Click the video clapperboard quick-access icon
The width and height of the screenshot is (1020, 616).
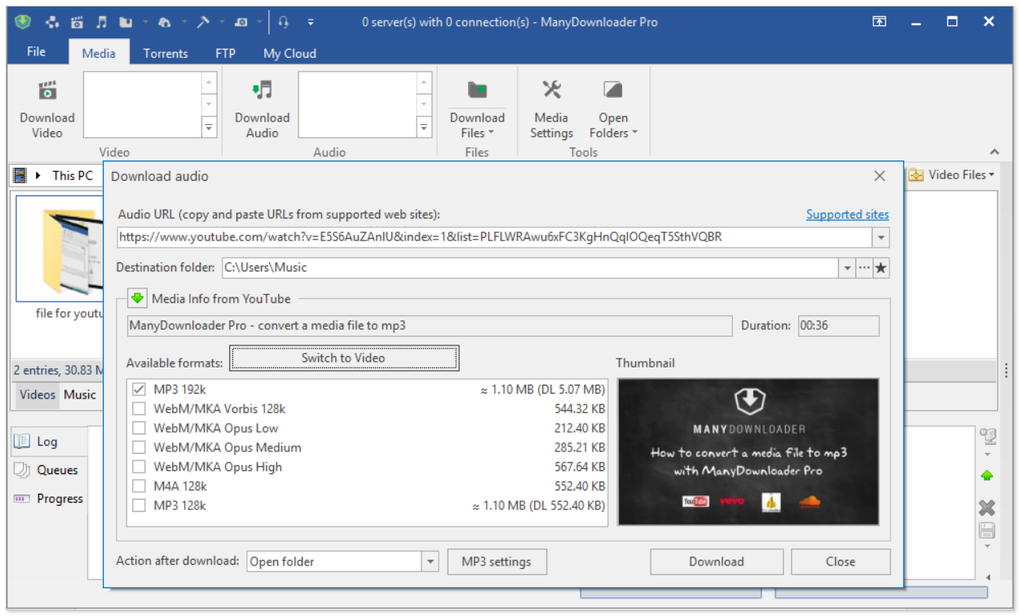tap(77, 22)
